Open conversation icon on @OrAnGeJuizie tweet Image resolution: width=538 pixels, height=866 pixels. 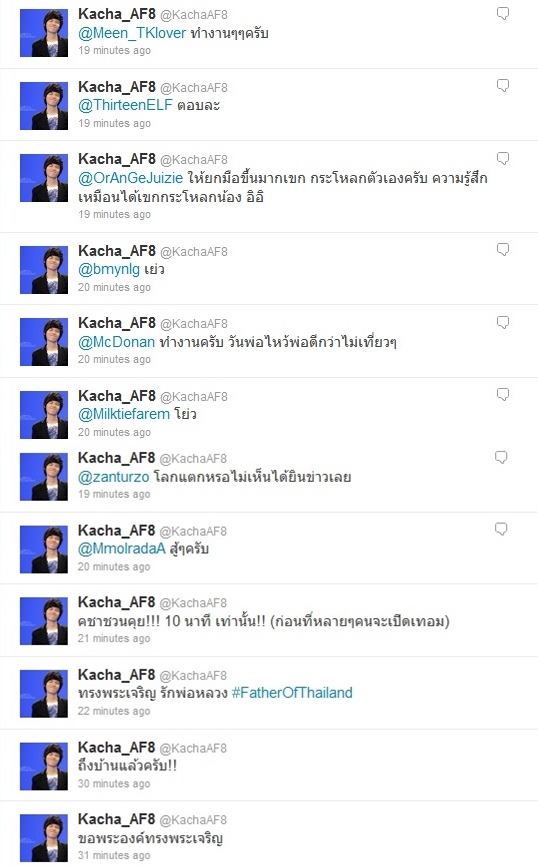pos(503,159)
